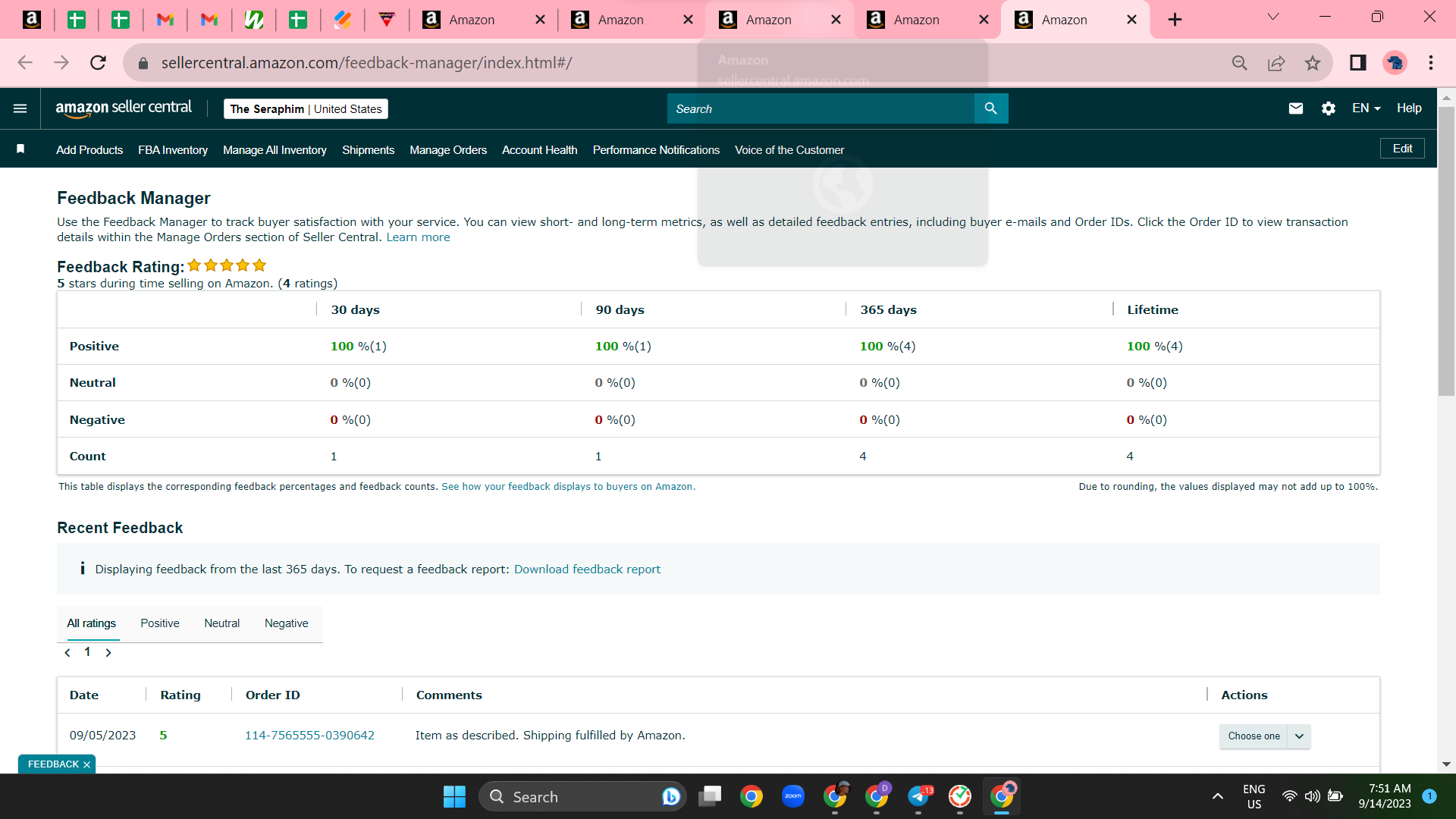Bookmark this page with the star icon
Screen dimensions: 1456x819
[x=1313, y=63]
